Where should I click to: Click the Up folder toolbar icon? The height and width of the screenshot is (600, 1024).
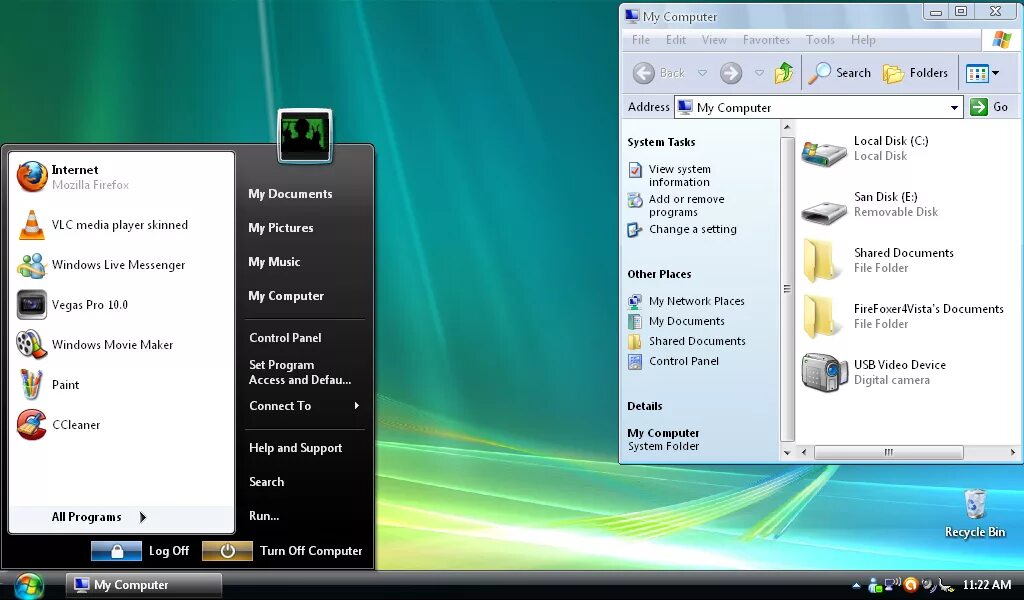[784, 73]
